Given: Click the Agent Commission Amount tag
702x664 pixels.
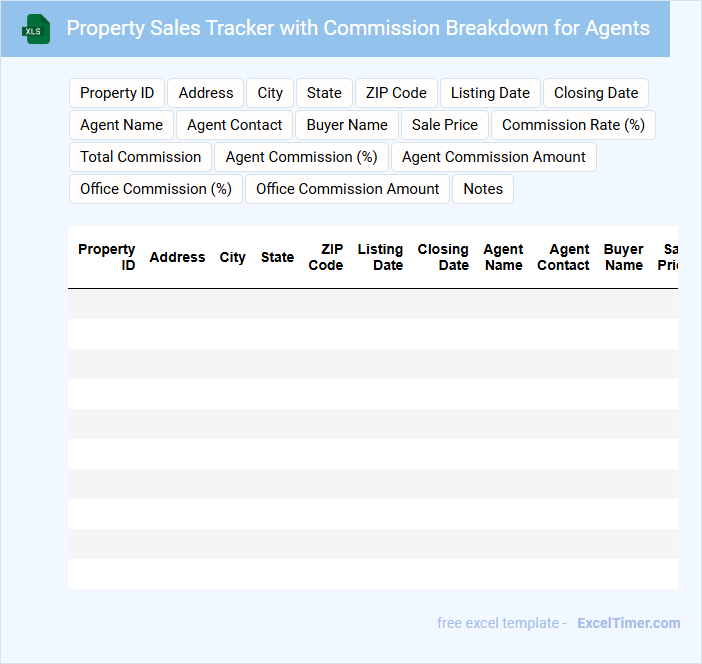Looking at the screenshot, I should (x=494, y=157).
